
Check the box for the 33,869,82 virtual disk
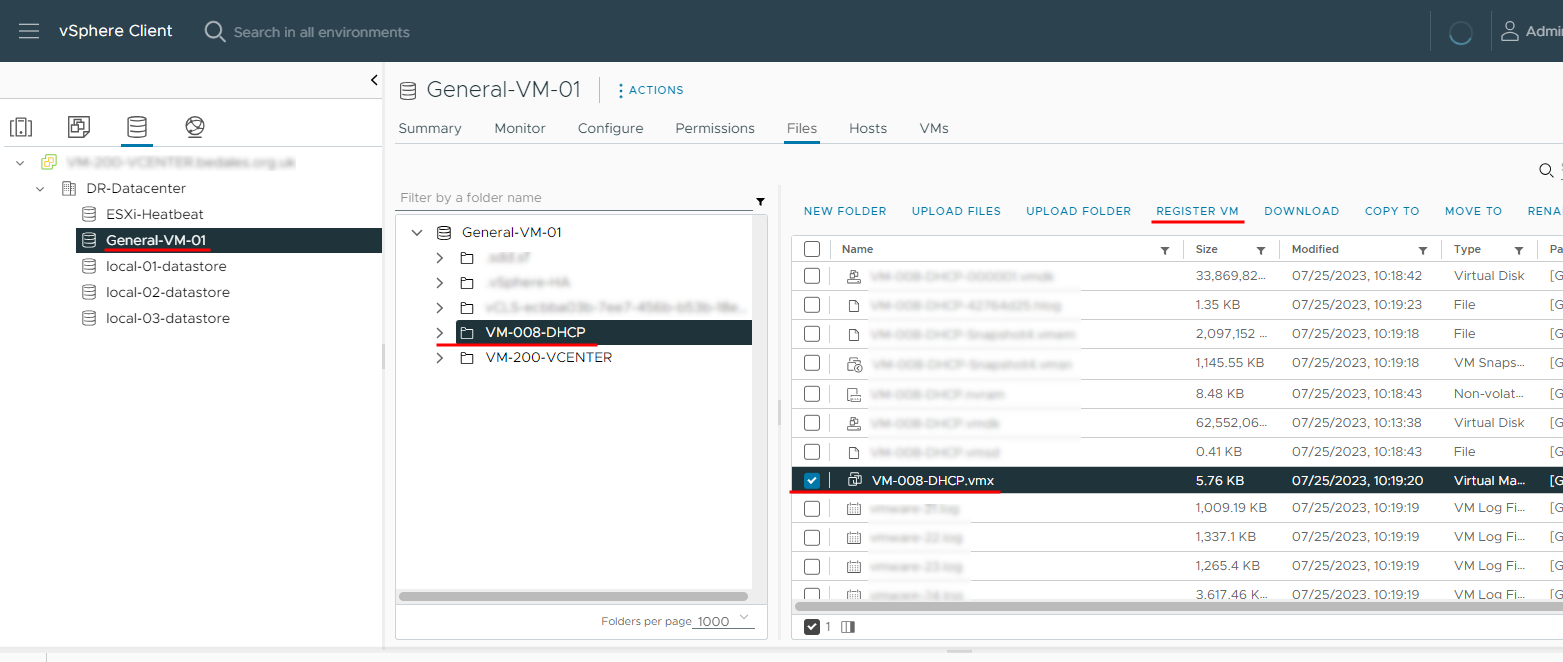tap(812, 276)
